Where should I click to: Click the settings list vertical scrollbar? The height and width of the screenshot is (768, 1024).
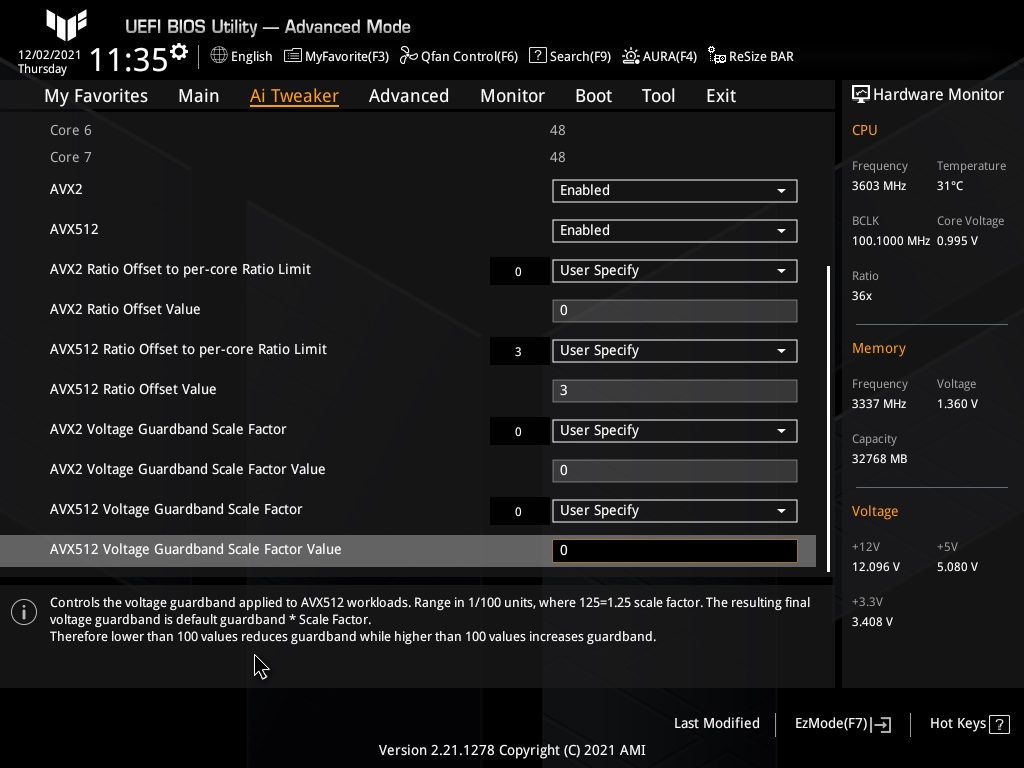coord(829,418)
